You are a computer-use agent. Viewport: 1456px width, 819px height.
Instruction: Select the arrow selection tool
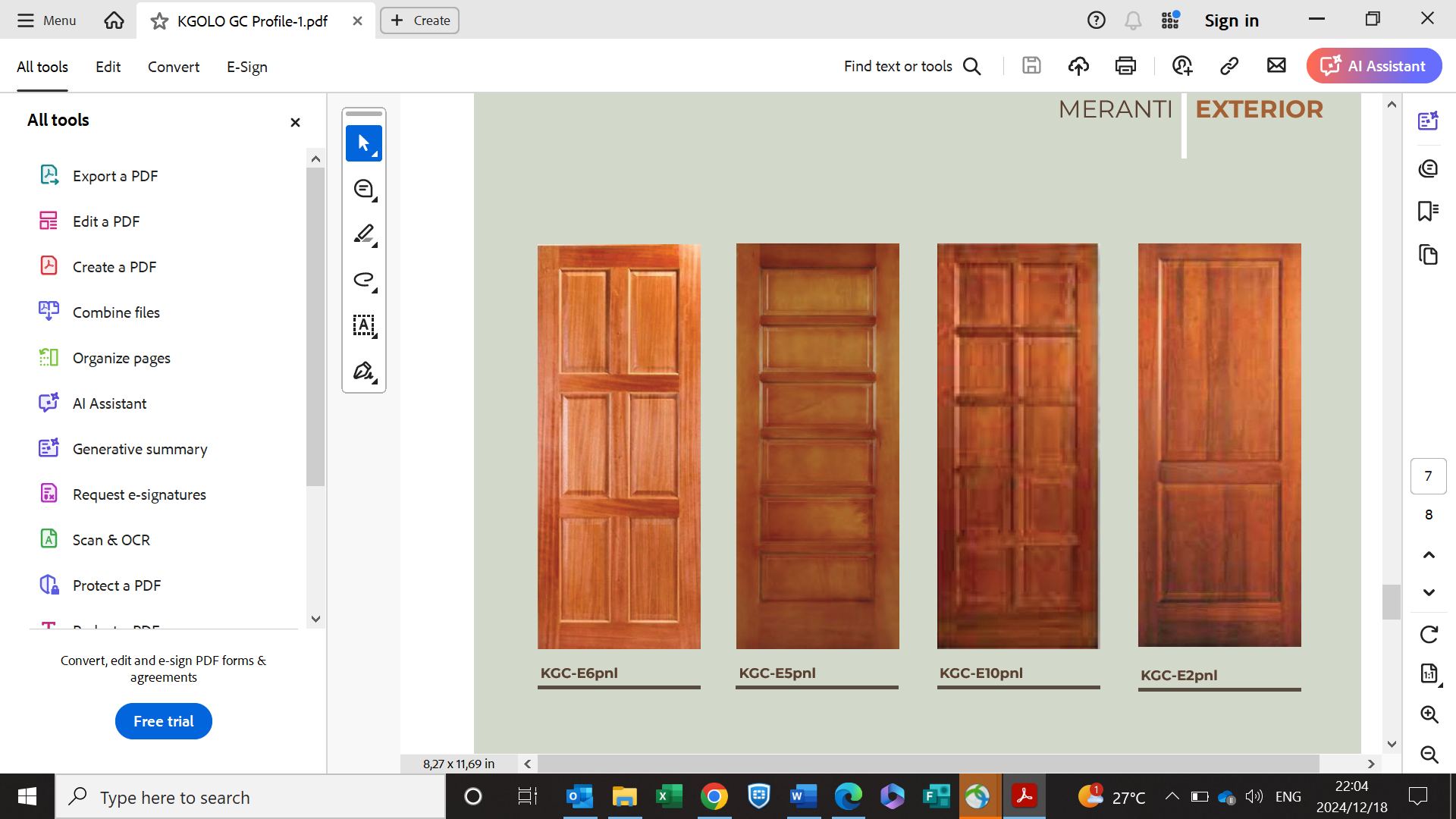click(x=363, y=143)
